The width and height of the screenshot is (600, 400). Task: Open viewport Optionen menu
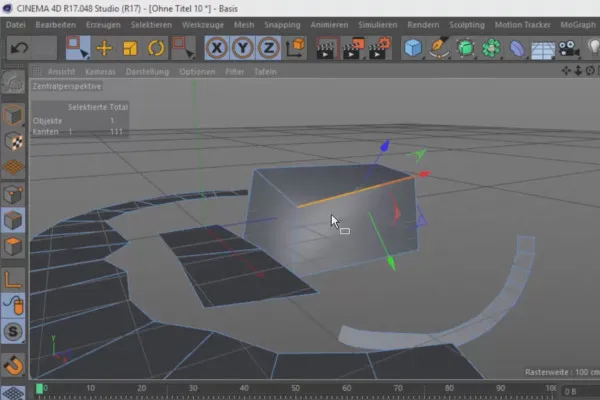[x=197, y=72]
